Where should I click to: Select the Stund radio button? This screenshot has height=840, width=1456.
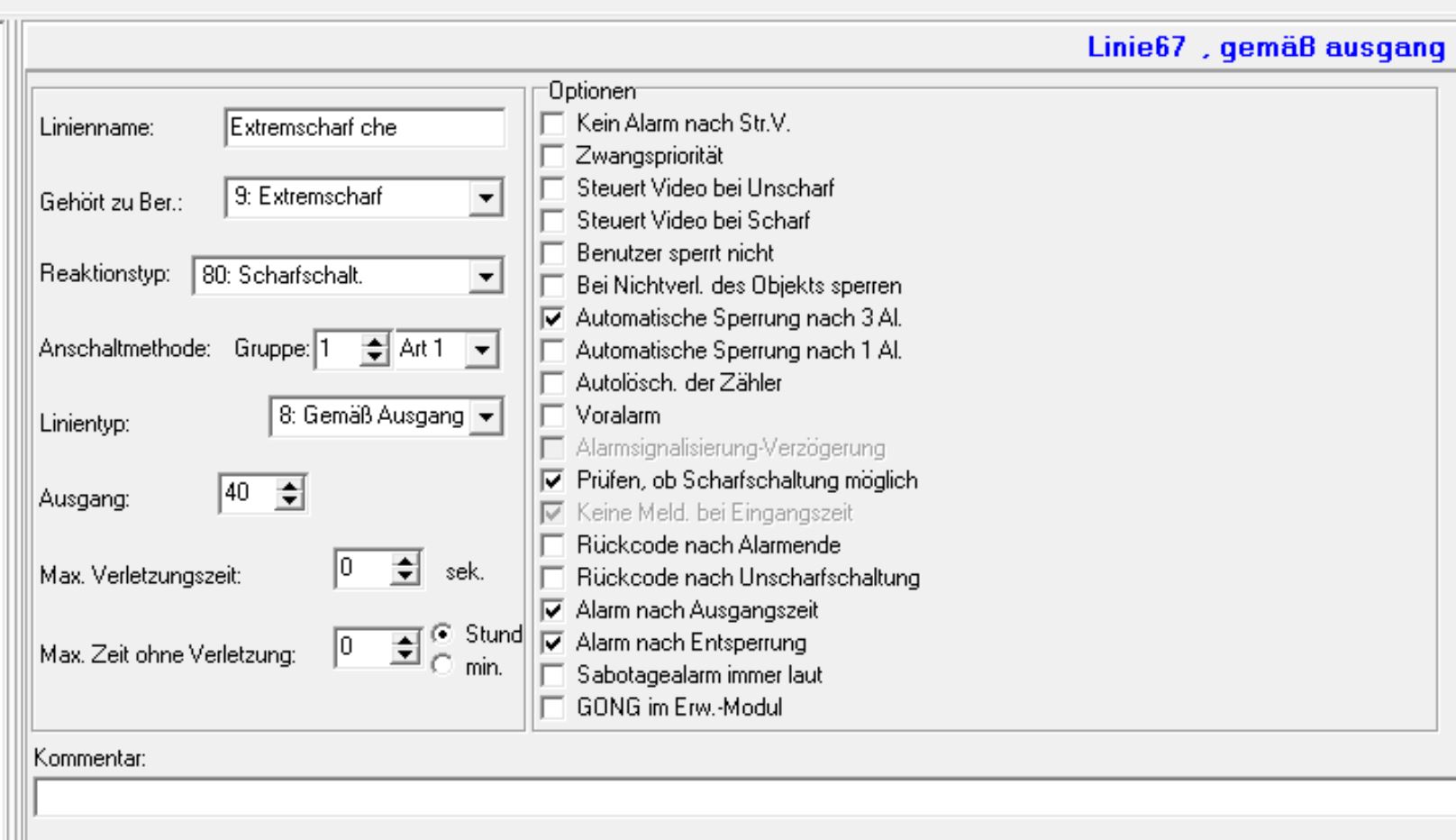coord(441,635)
